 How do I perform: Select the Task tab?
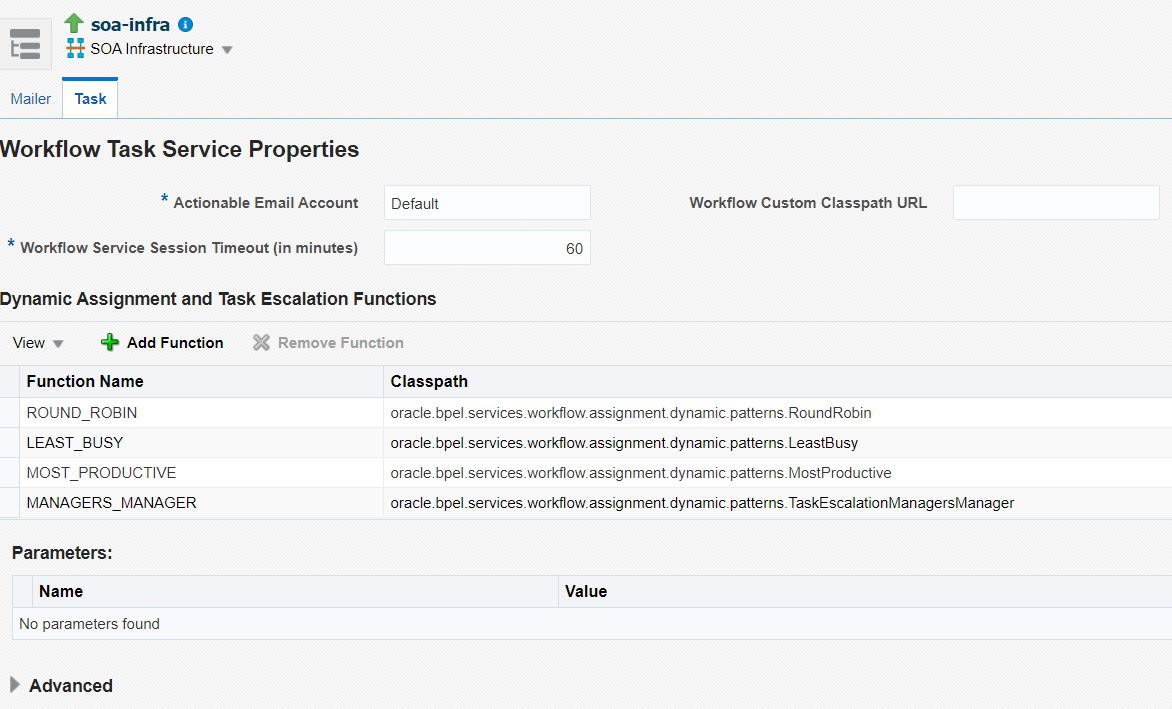90,99
